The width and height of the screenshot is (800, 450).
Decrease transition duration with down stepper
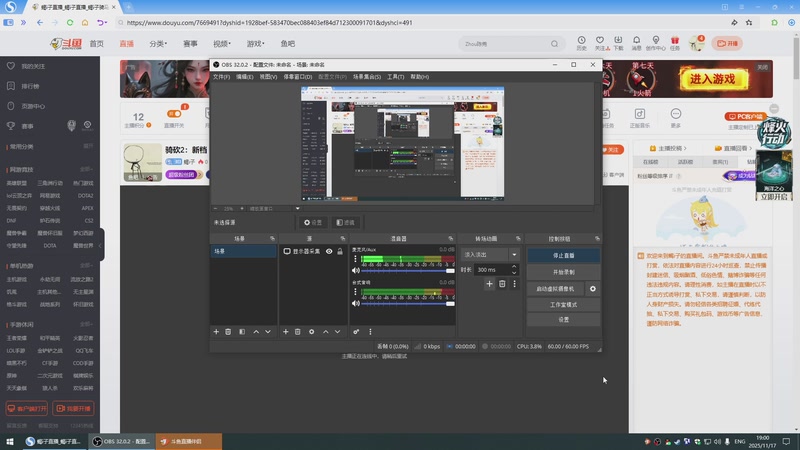(514, 272)
